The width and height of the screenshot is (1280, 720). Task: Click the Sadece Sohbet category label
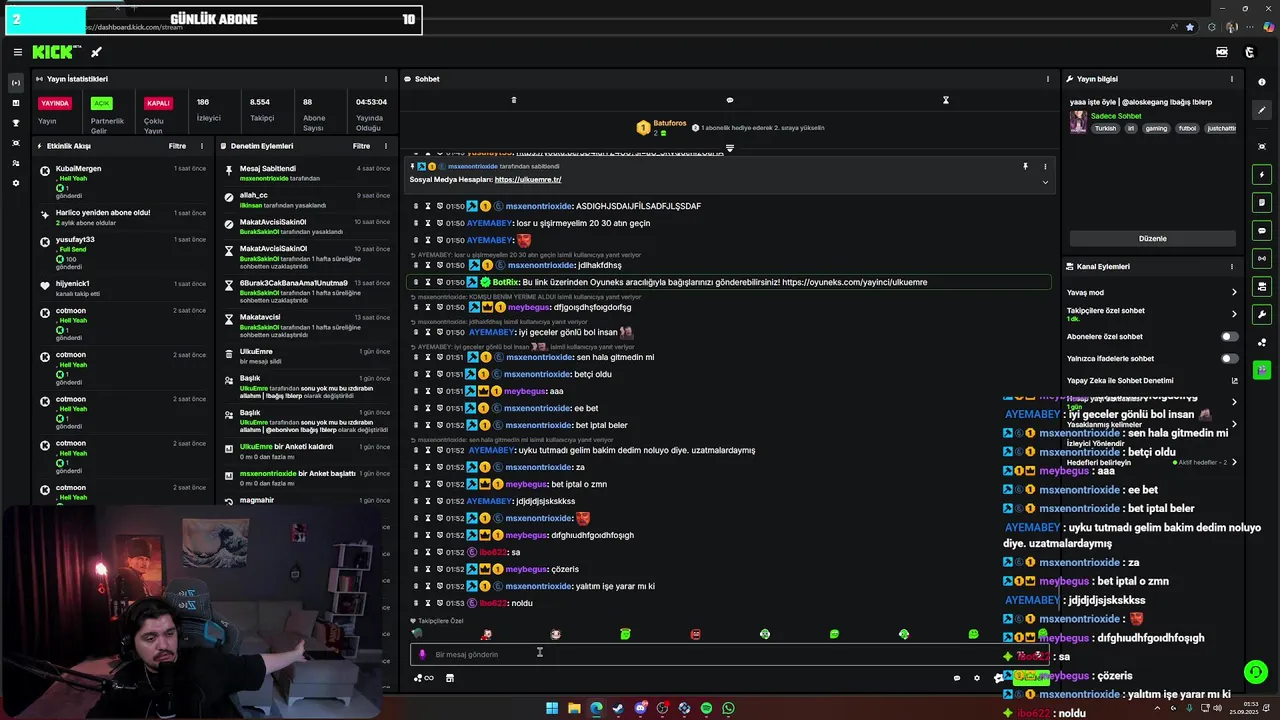1116,116
